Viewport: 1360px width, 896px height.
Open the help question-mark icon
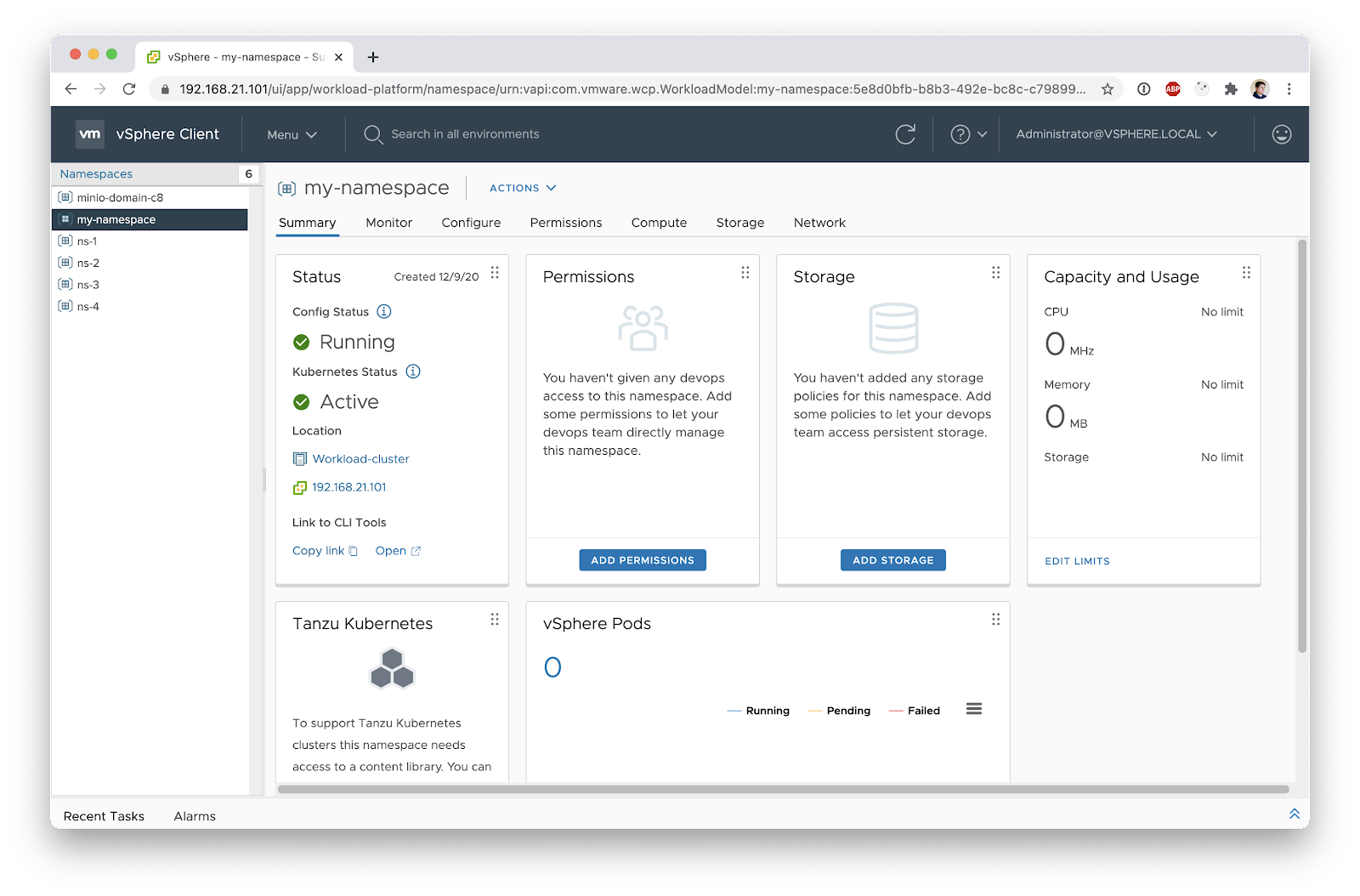[960, 134]
